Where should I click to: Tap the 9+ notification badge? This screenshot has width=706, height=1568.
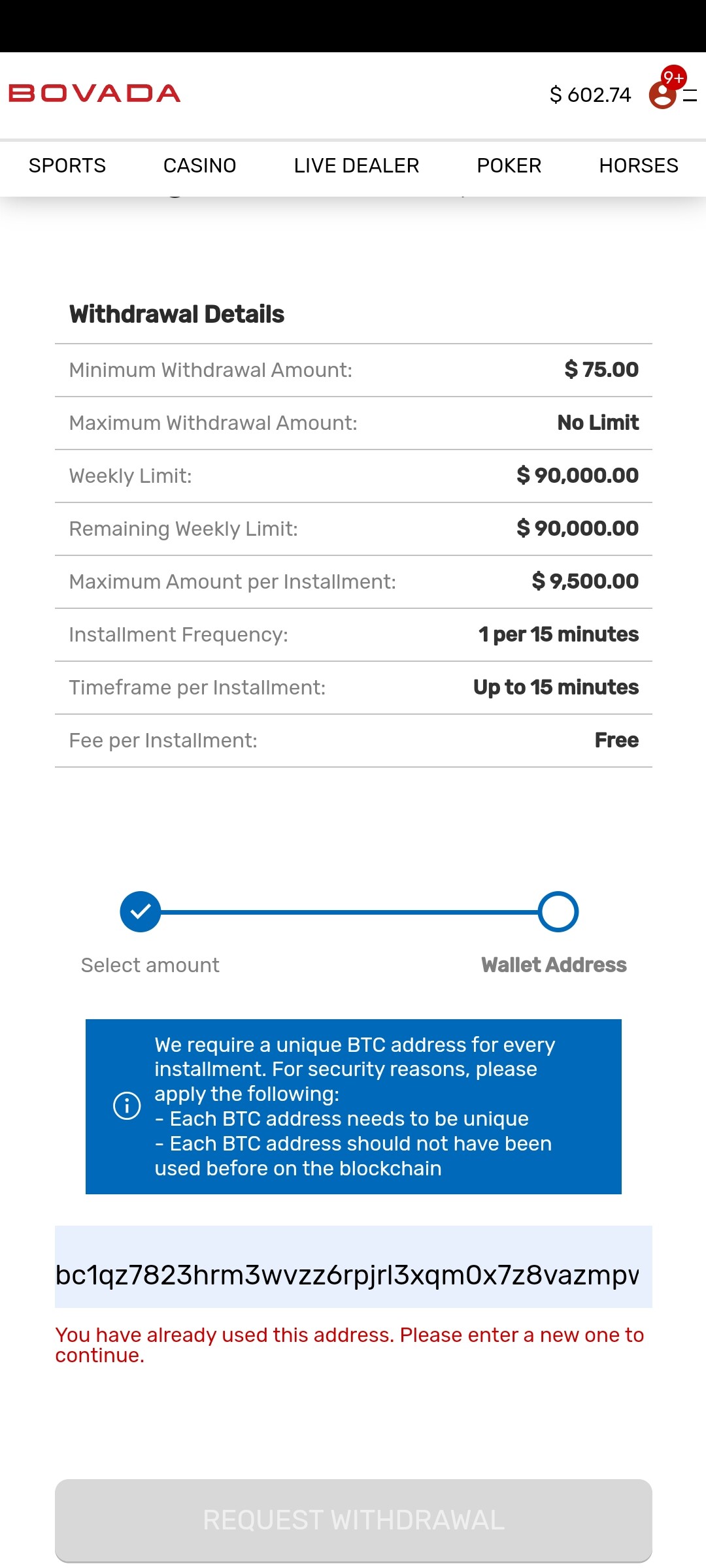coord(673,77)
